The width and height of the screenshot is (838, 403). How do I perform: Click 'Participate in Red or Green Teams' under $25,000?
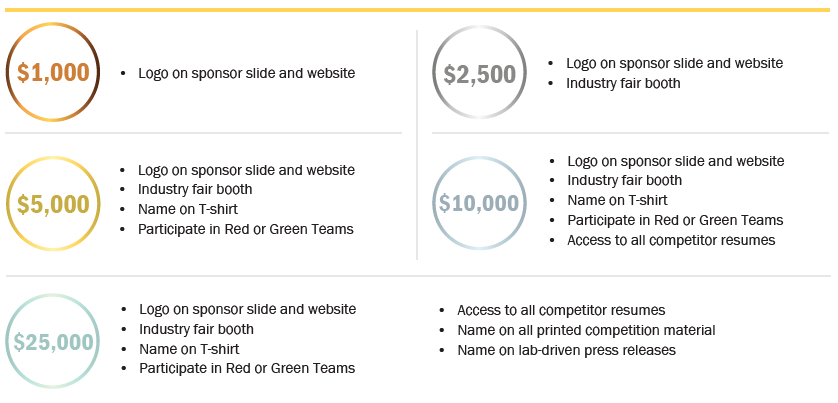click(x=247, y=368)
